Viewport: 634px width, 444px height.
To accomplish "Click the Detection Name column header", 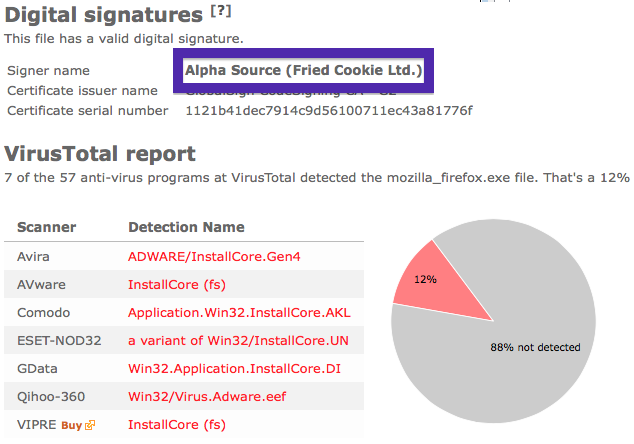I will (x=186, y=227).
